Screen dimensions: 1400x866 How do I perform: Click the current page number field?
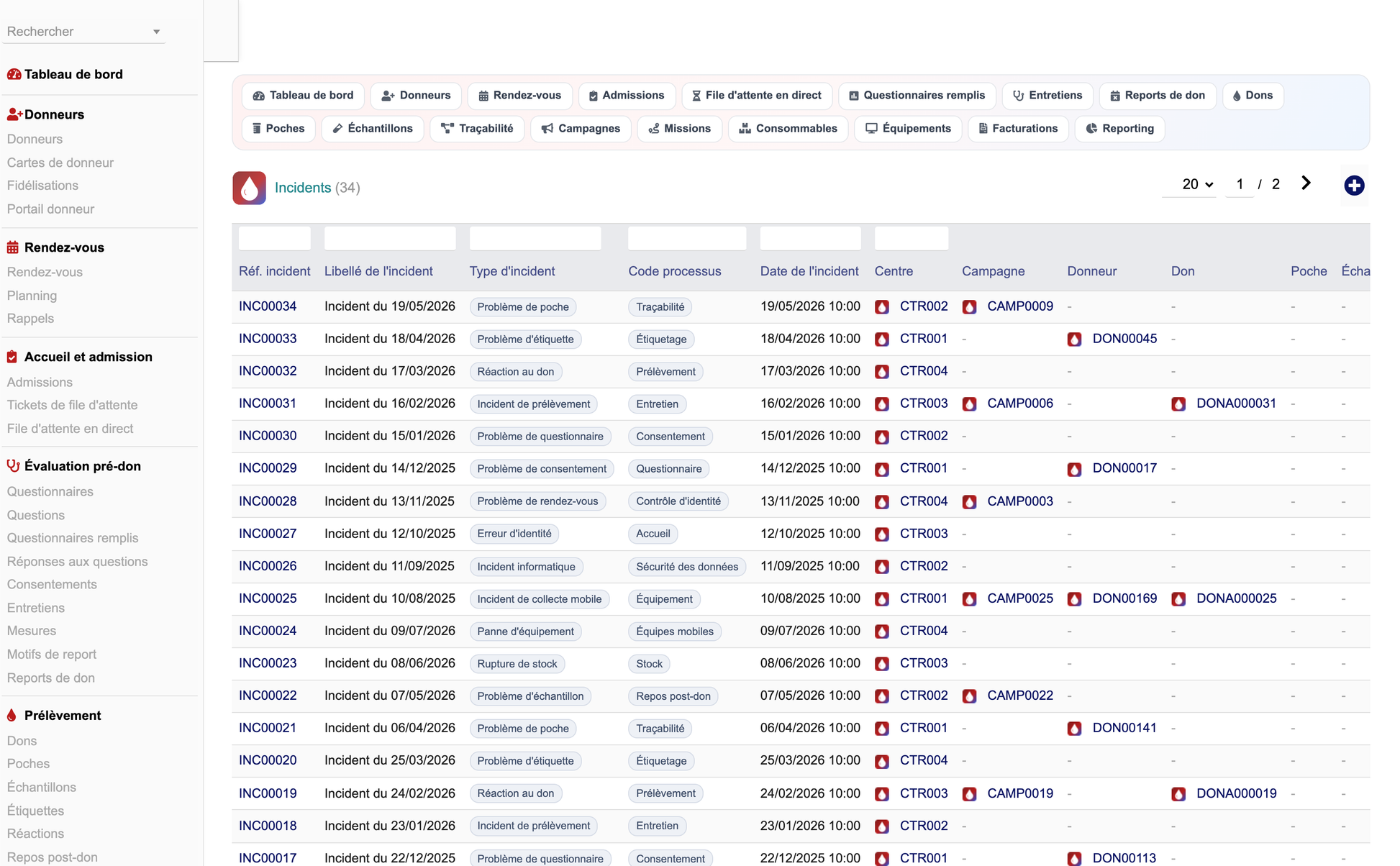pyautogui.click(x=1240, y=184)
